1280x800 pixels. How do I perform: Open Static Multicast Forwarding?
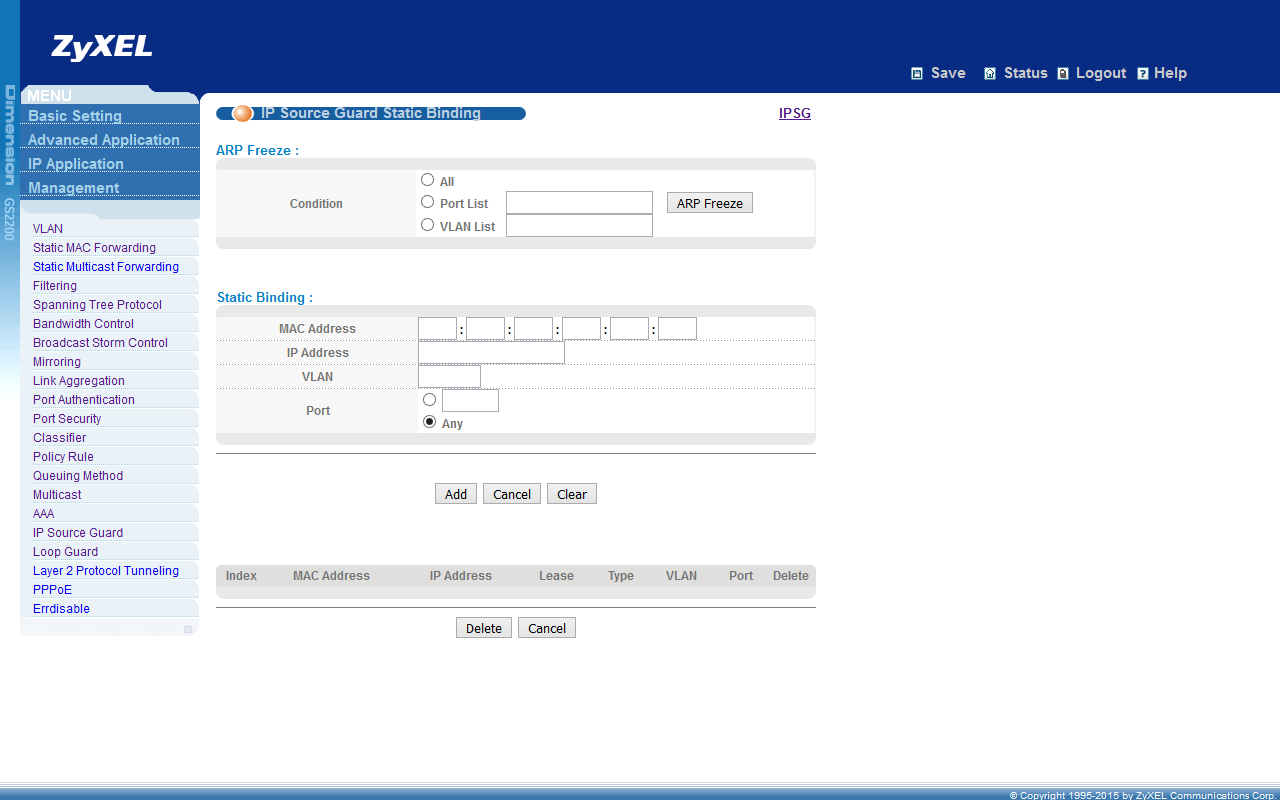(106, 267)
